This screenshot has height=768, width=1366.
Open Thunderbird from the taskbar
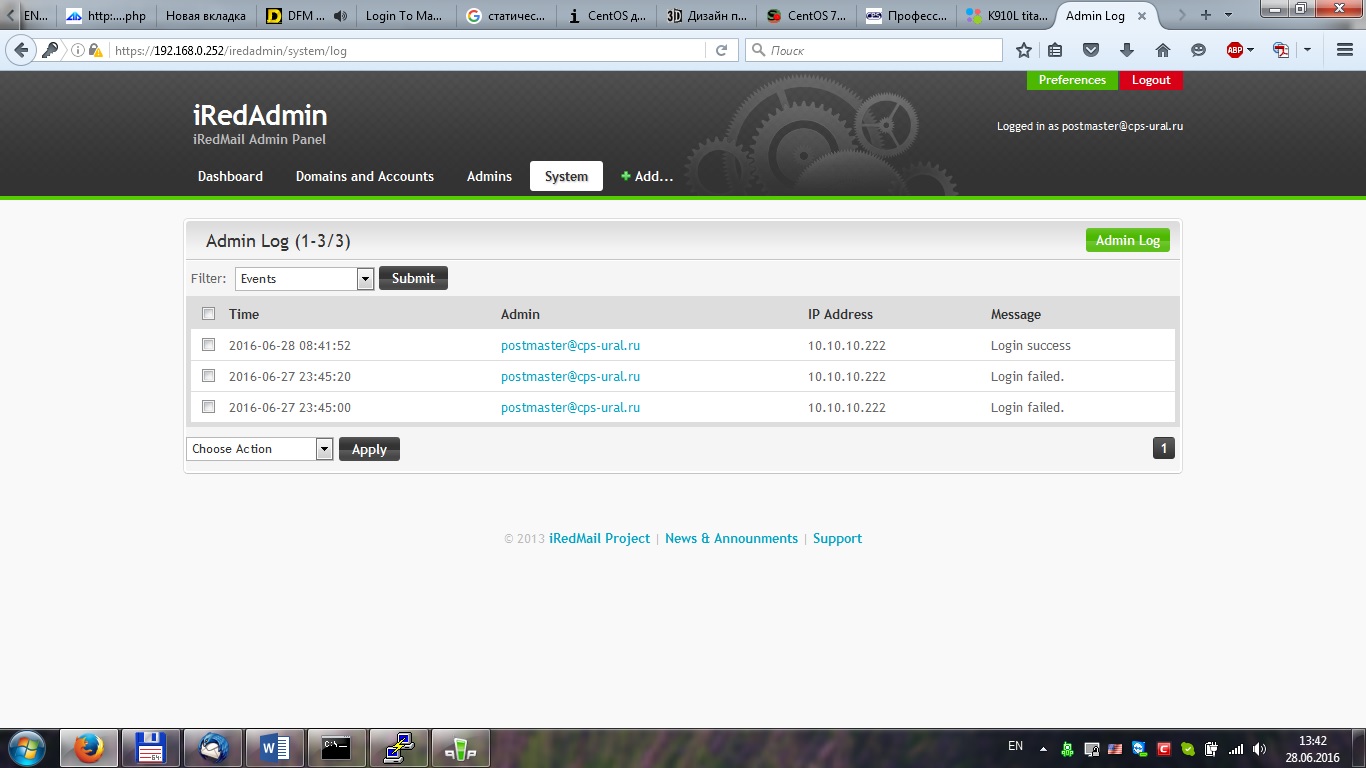coord(213,748)
